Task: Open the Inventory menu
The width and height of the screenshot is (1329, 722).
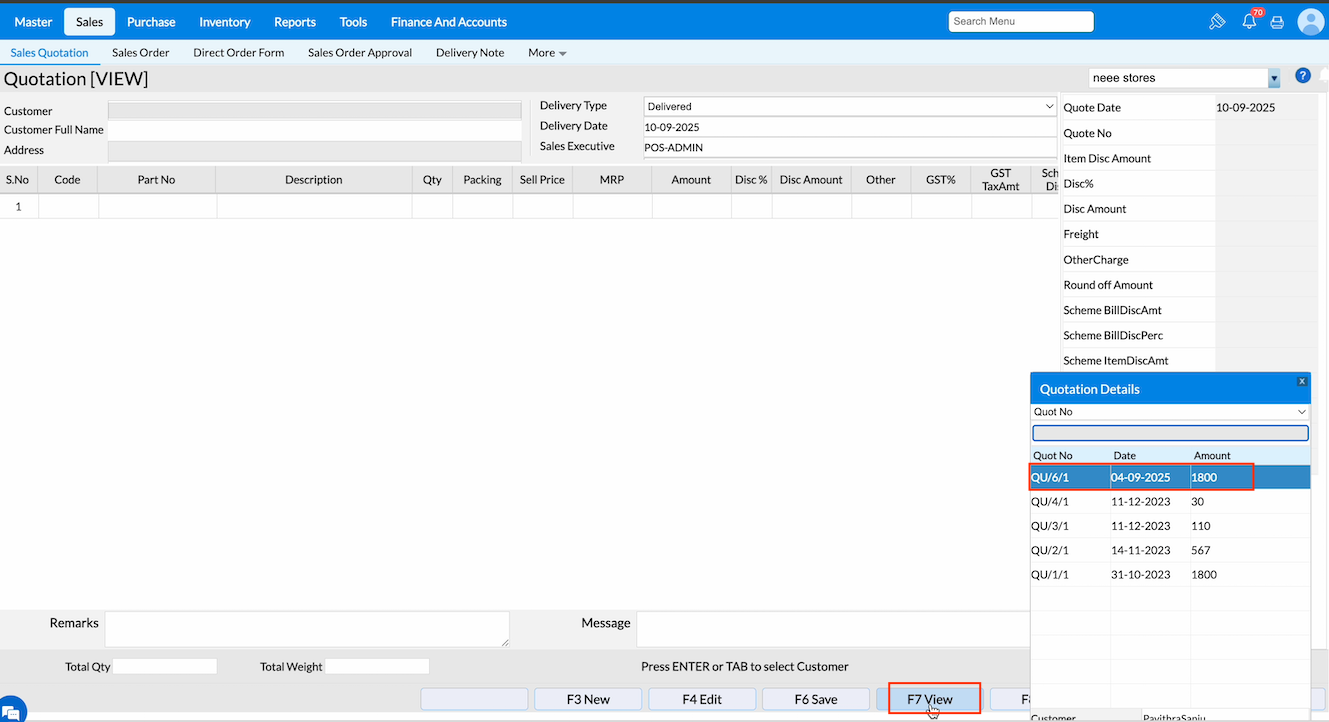Action: pos(225,22)
